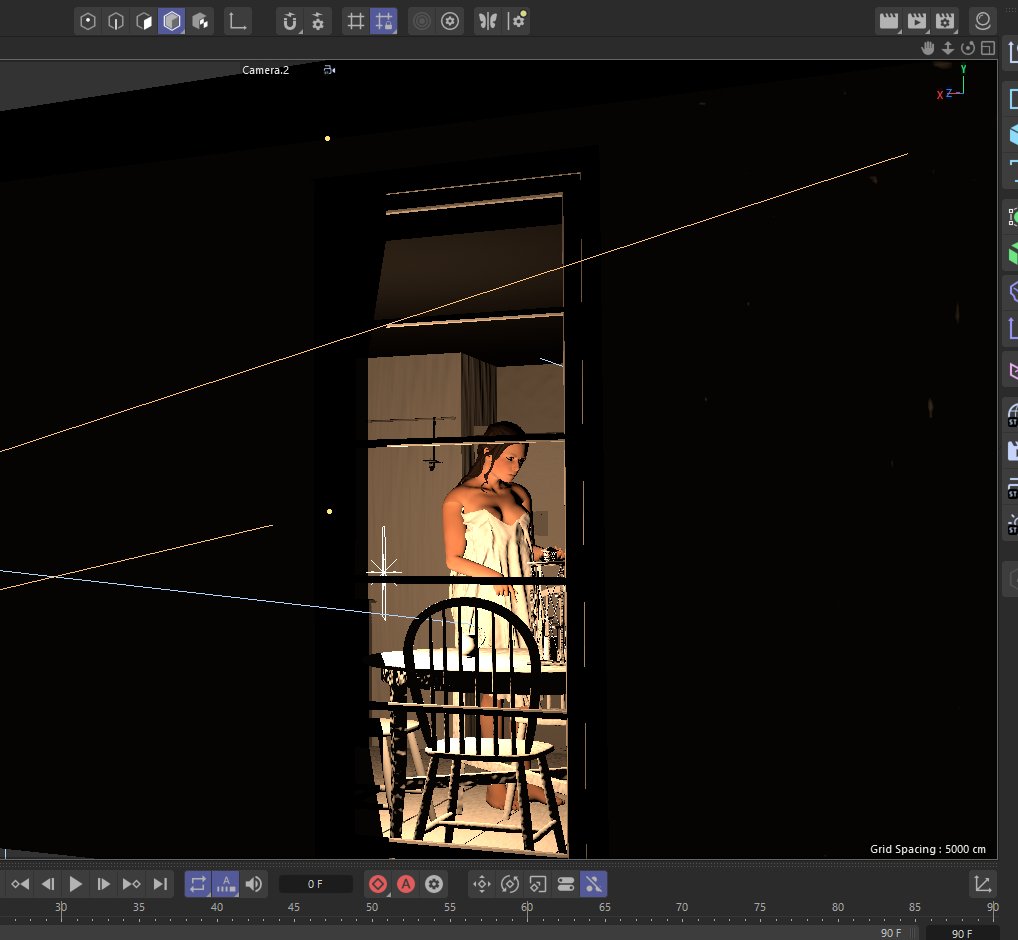Image resolution: width=1018 pixels, height=940 pixels.
Task: Toggle the highlighted button beside loop
Action: [x=225, y=884]
